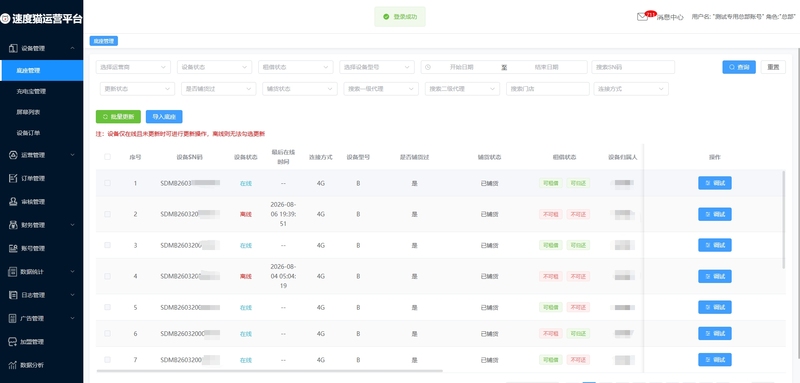Click the 重置 reset button
This screenshot has height=383, width=800.
point(773,67)
